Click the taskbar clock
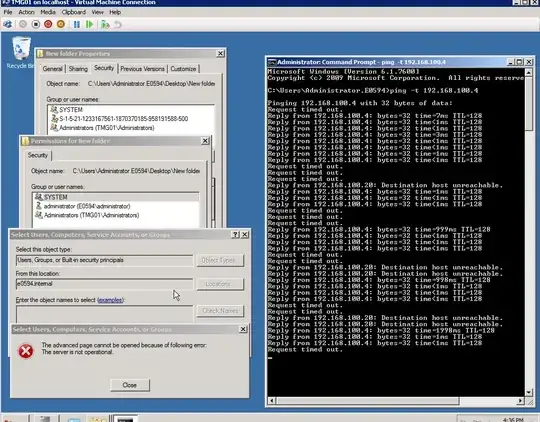The image size is (540, 422). pyautogui.click(x=513, y=420)
